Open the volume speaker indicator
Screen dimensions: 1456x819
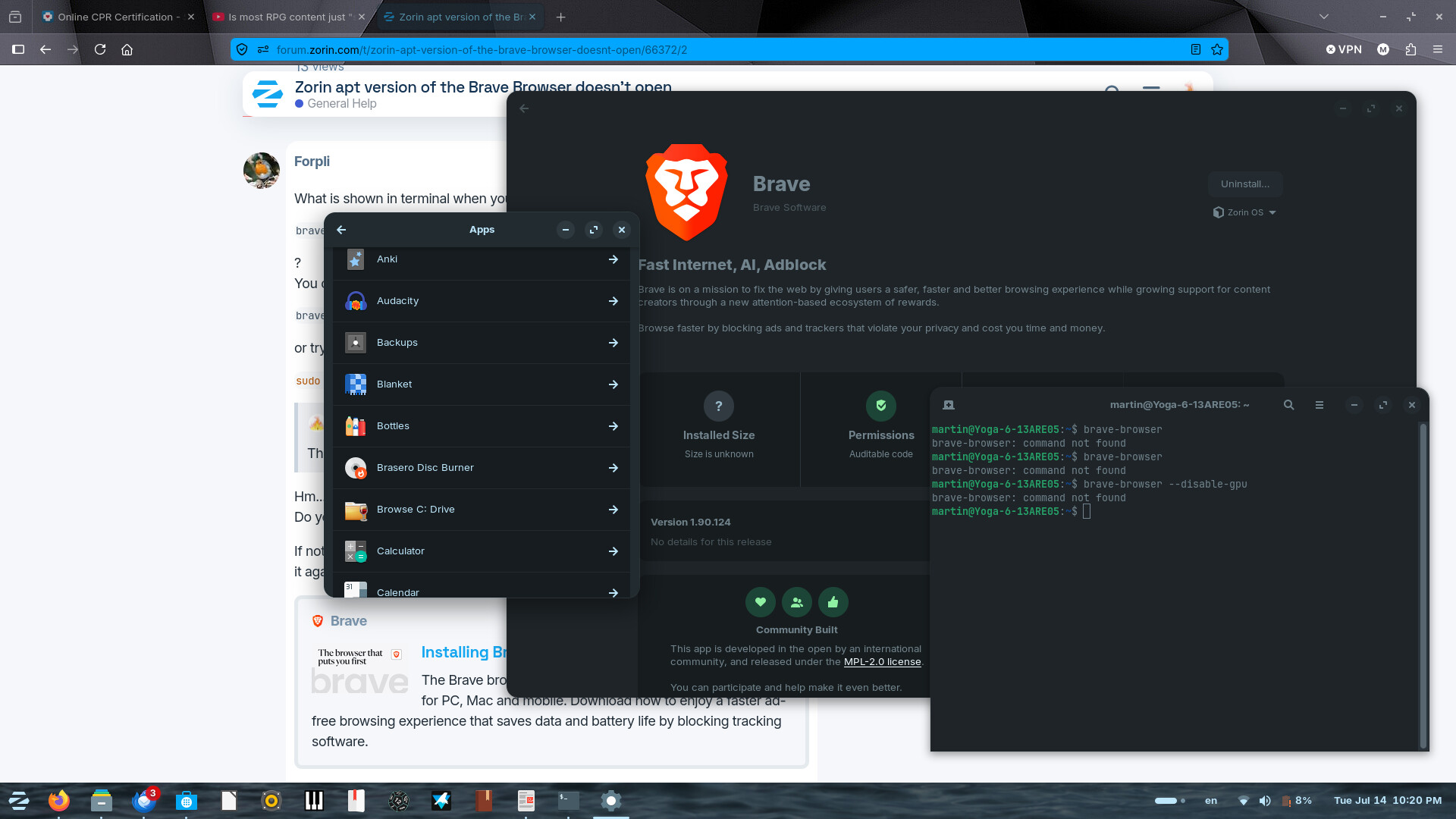[1265, 801]
